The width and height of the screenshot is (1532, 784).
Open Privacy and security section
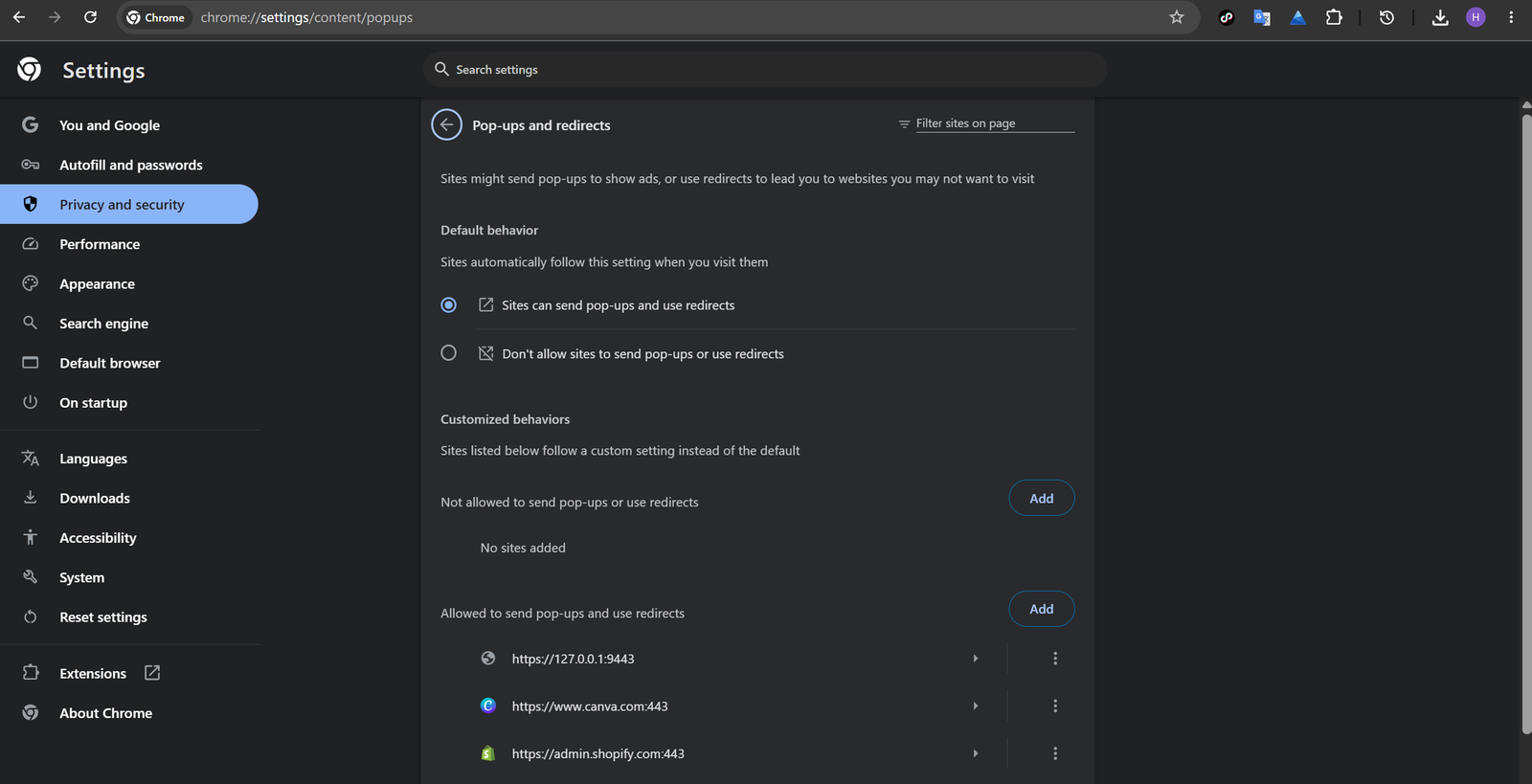tap(129, 204)
